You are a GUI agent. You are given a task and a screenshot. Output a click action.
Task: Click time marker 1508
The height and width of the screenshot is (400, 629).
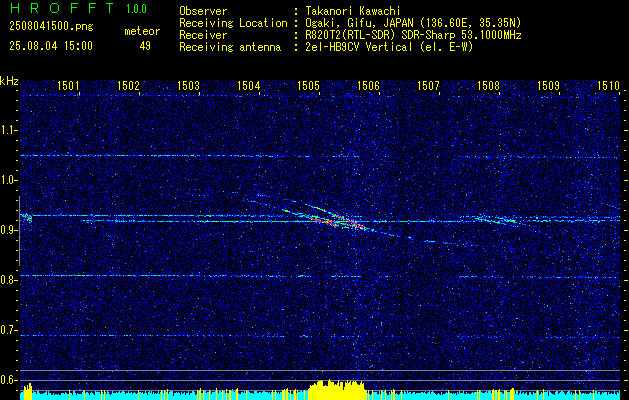pos(488,85)
